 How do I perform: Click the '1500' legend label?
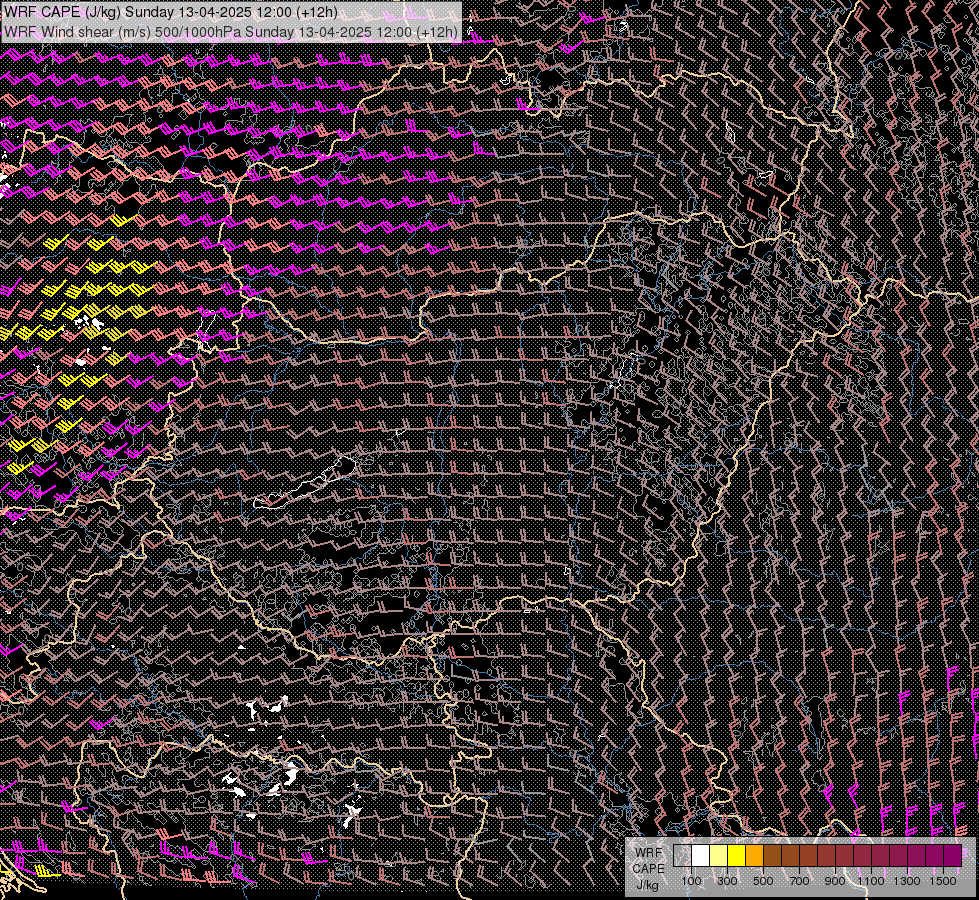tap(943, 881)
